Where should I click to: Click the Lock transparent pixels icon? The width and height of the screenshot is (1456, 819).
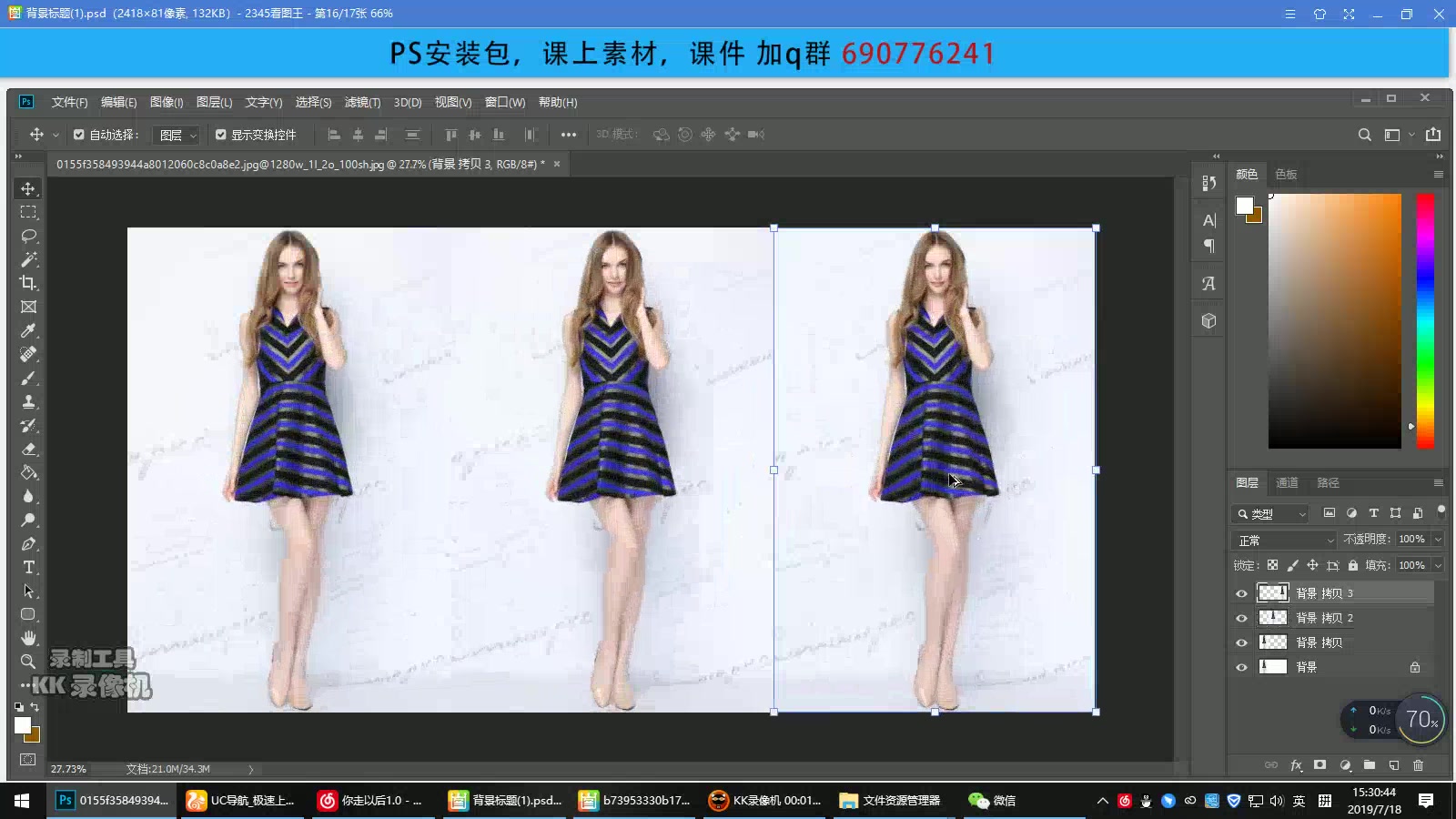tap(1273, 564)
